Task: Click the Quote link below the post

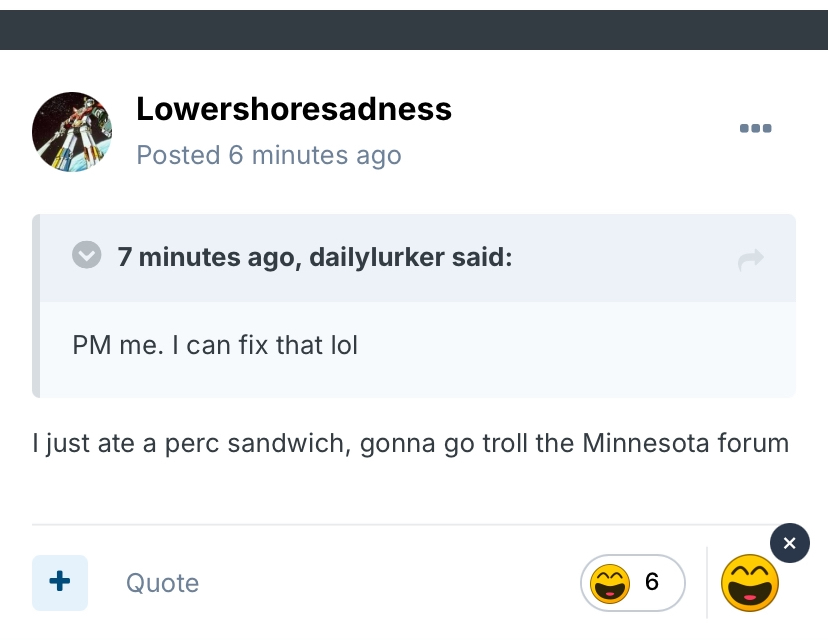Action: click(162, 583)
